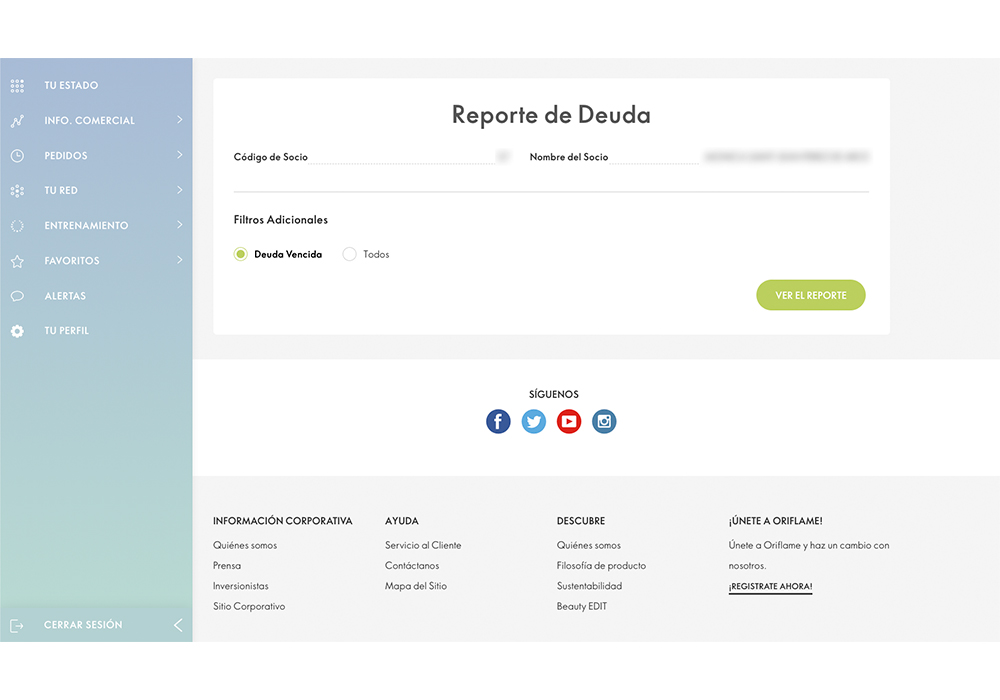This screenshot has width=1000, height=700.
Task: Select the Todos radio button
Action: pos(349,255)
